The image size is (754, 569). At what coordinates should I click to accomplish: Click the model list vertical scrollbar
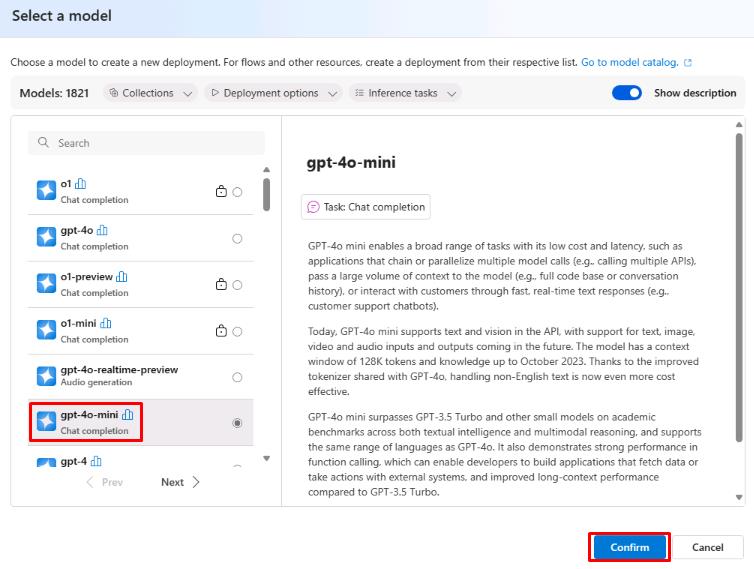coord(266,194)
